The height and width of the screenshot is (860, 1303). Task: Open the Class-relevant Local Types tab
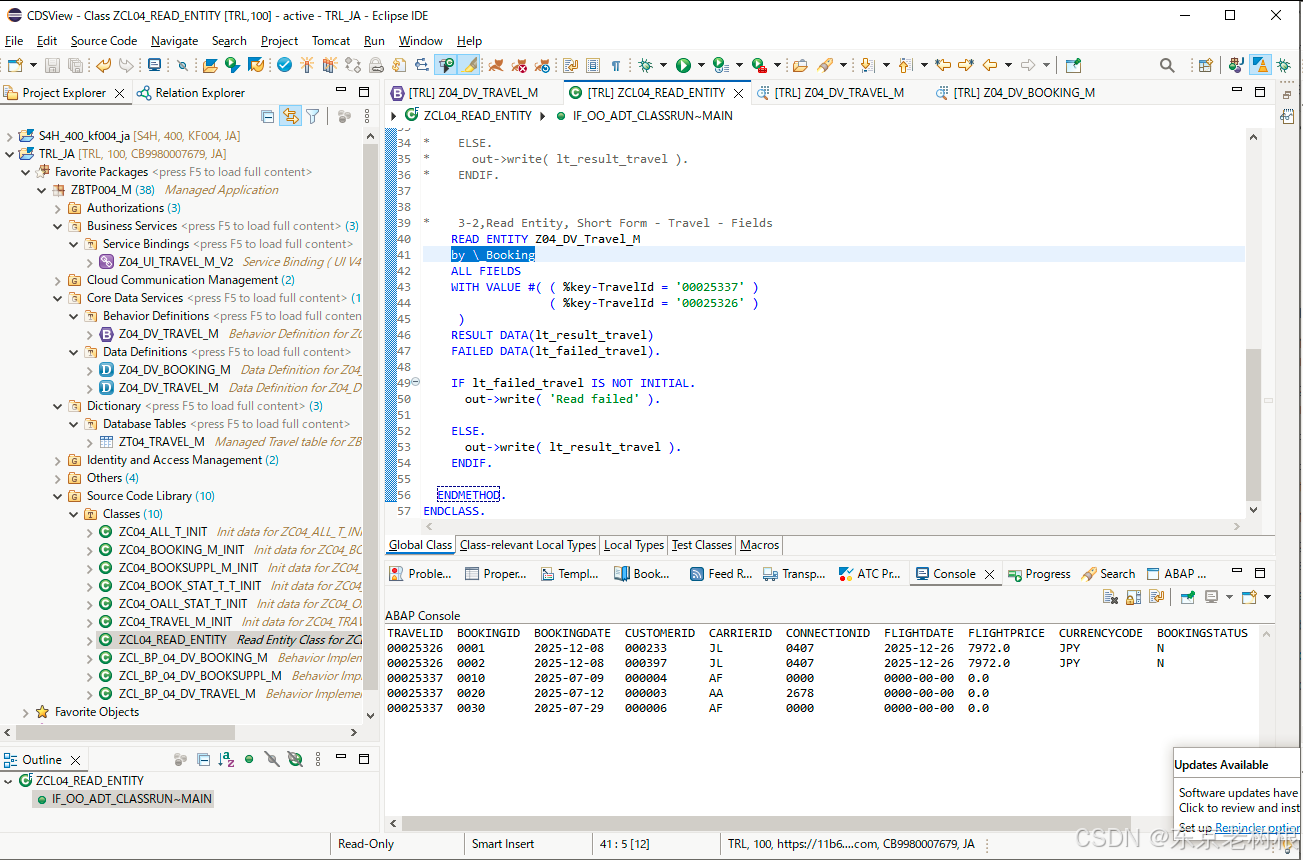(x=527, y=545)
